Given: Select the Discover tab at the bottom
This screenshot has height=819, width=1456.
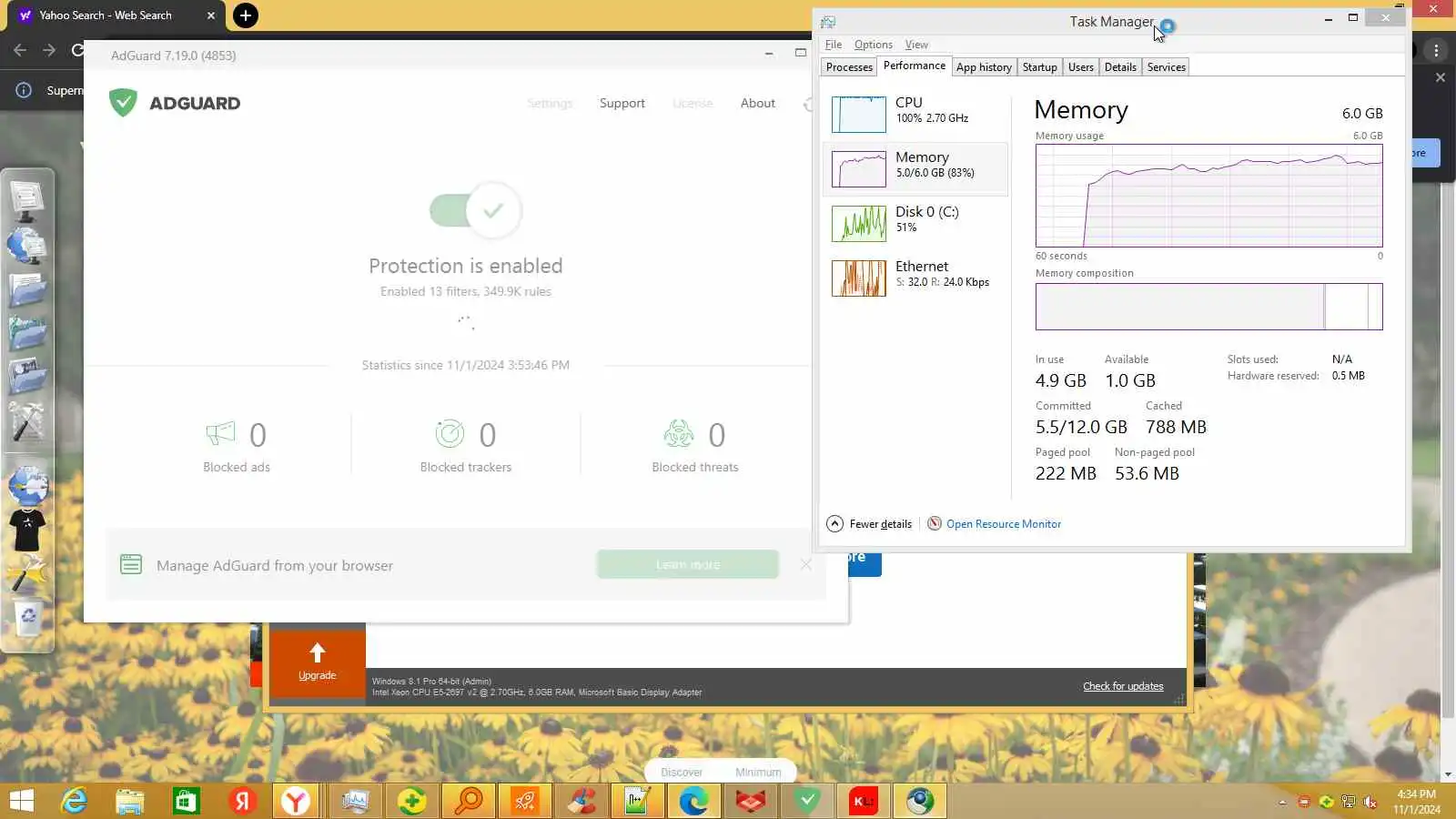Looking at the screenshot, I should tap(682, 773).
